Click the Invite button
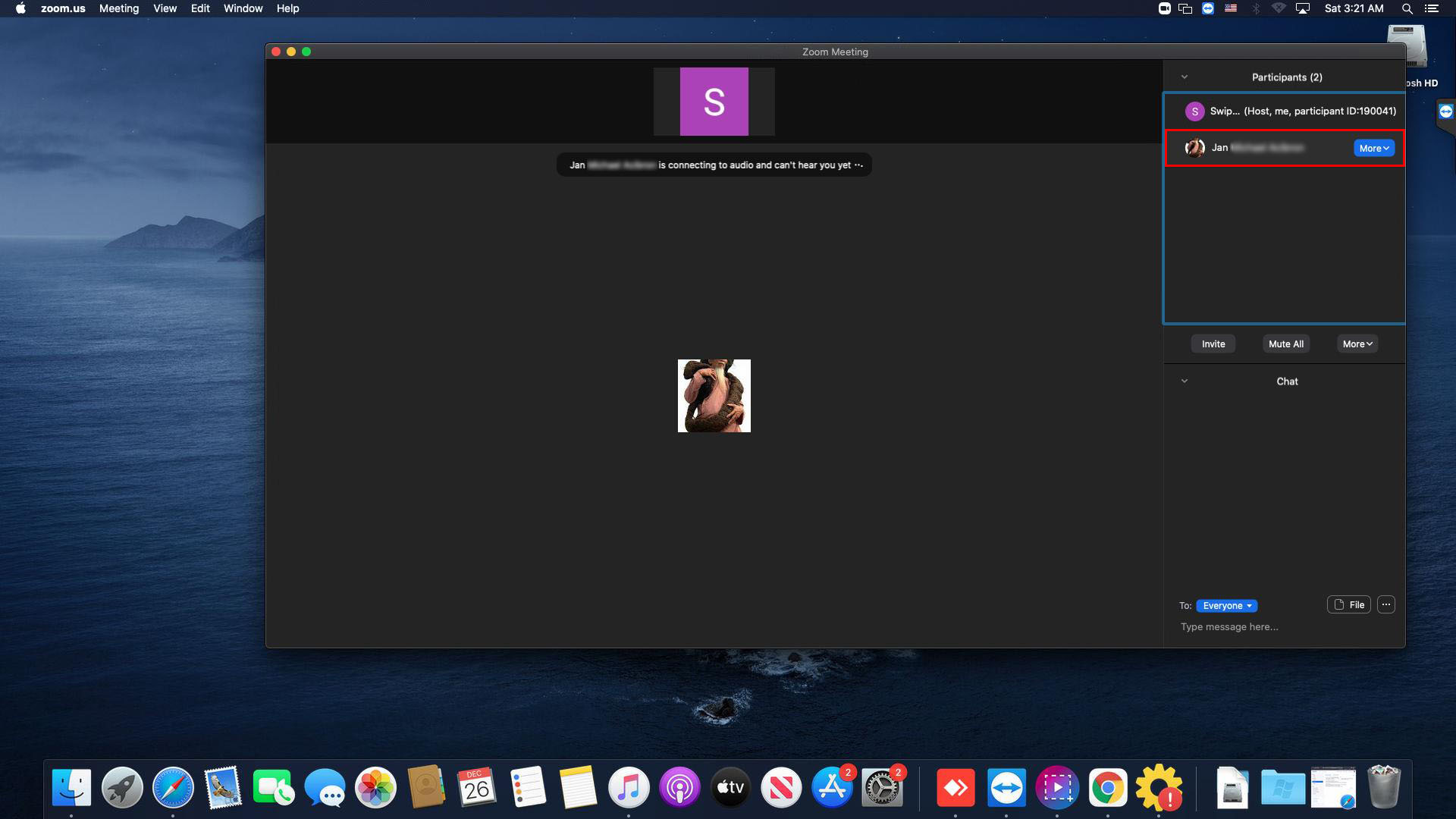Viewport: 1456px width, 819px height. tap(1213, 344)
